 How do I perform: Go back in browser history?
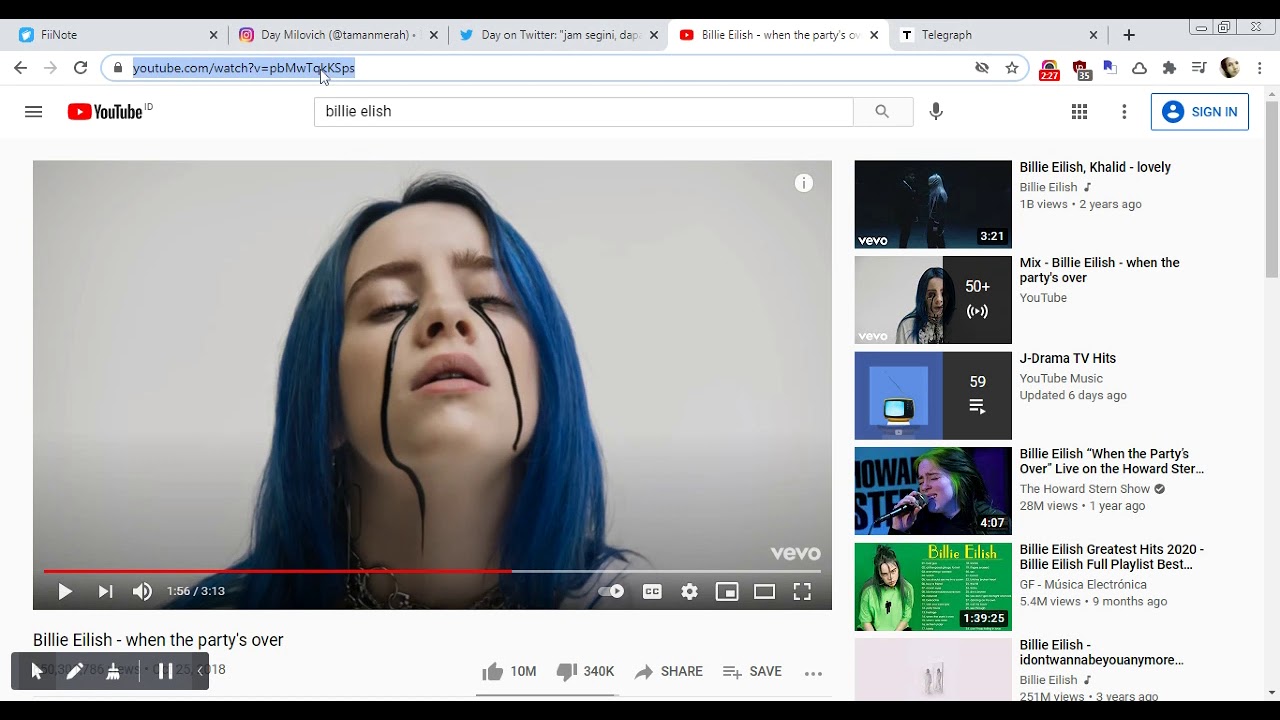coord(20,68)
